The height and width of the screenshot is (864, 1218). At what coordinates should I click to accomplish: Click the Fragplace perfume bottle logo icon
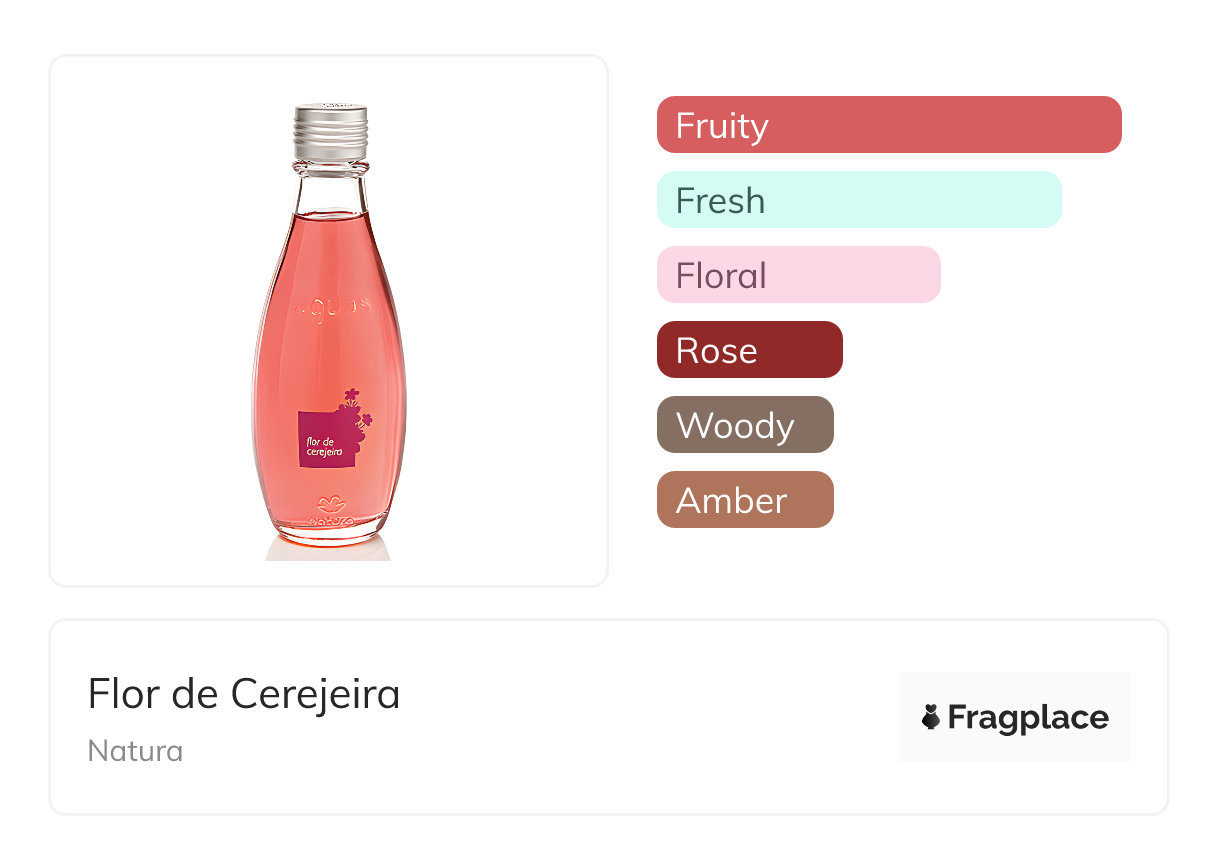[932, 717]
